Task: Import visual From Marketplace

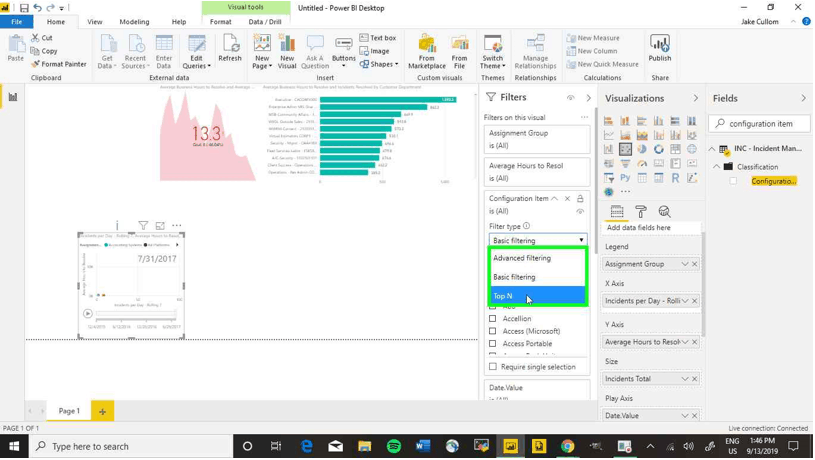Action: coord(427,51)
